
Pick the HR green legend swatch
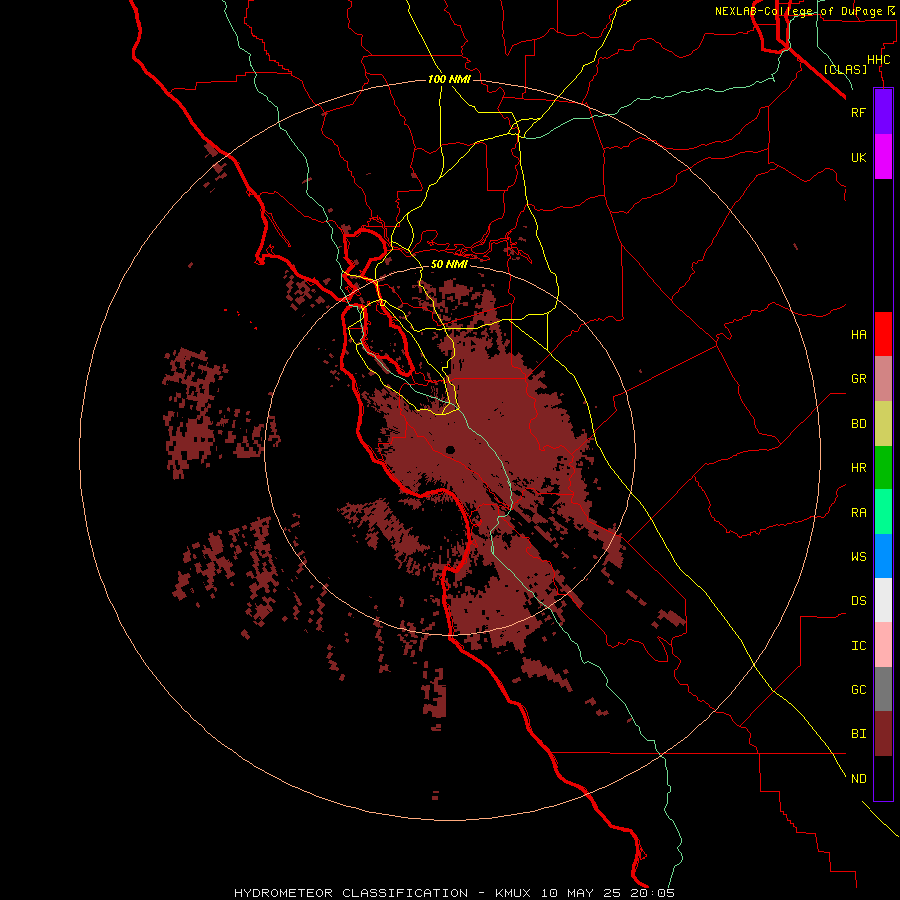[883, 468]
